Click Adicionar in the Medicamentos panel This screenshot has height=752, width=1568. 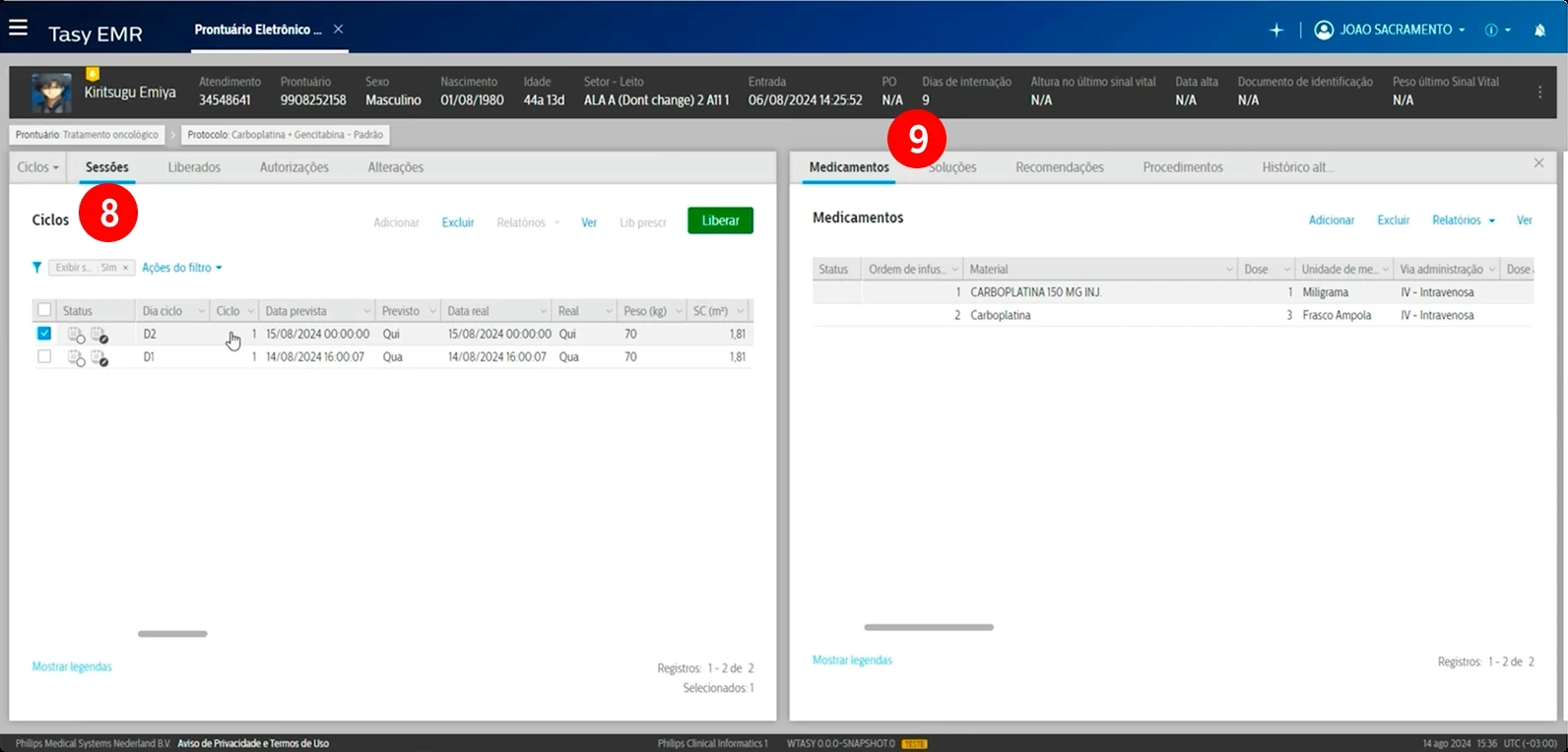1332,220
